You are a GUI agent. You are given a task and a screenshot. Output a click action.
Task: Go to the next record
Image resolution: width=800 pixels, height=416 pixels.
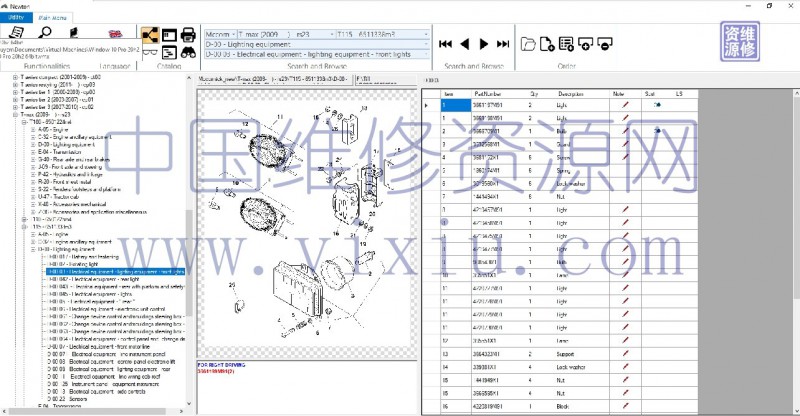coord(484,44)
